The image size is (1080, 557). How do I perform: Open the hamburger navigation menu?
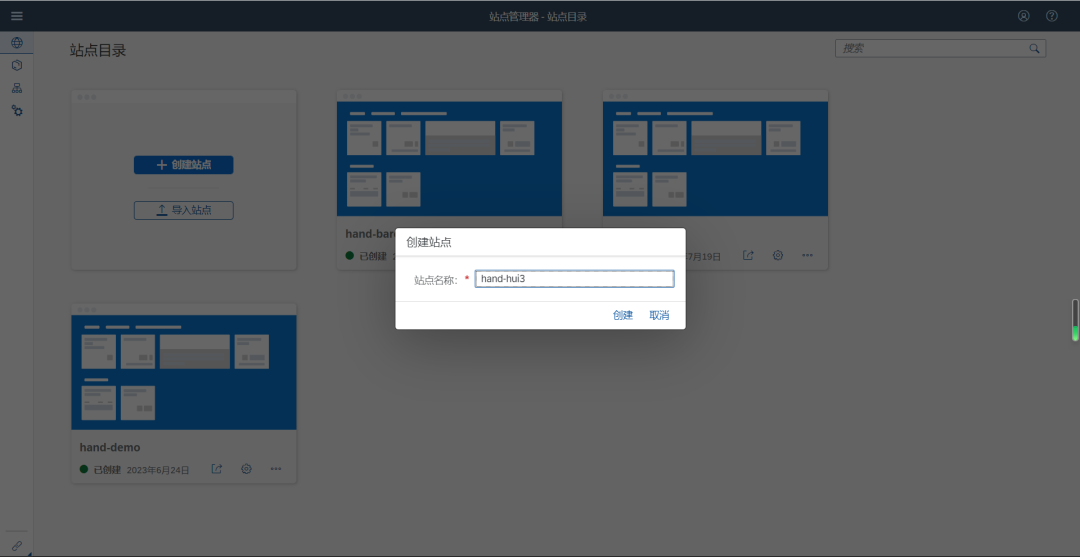[17, 16]
